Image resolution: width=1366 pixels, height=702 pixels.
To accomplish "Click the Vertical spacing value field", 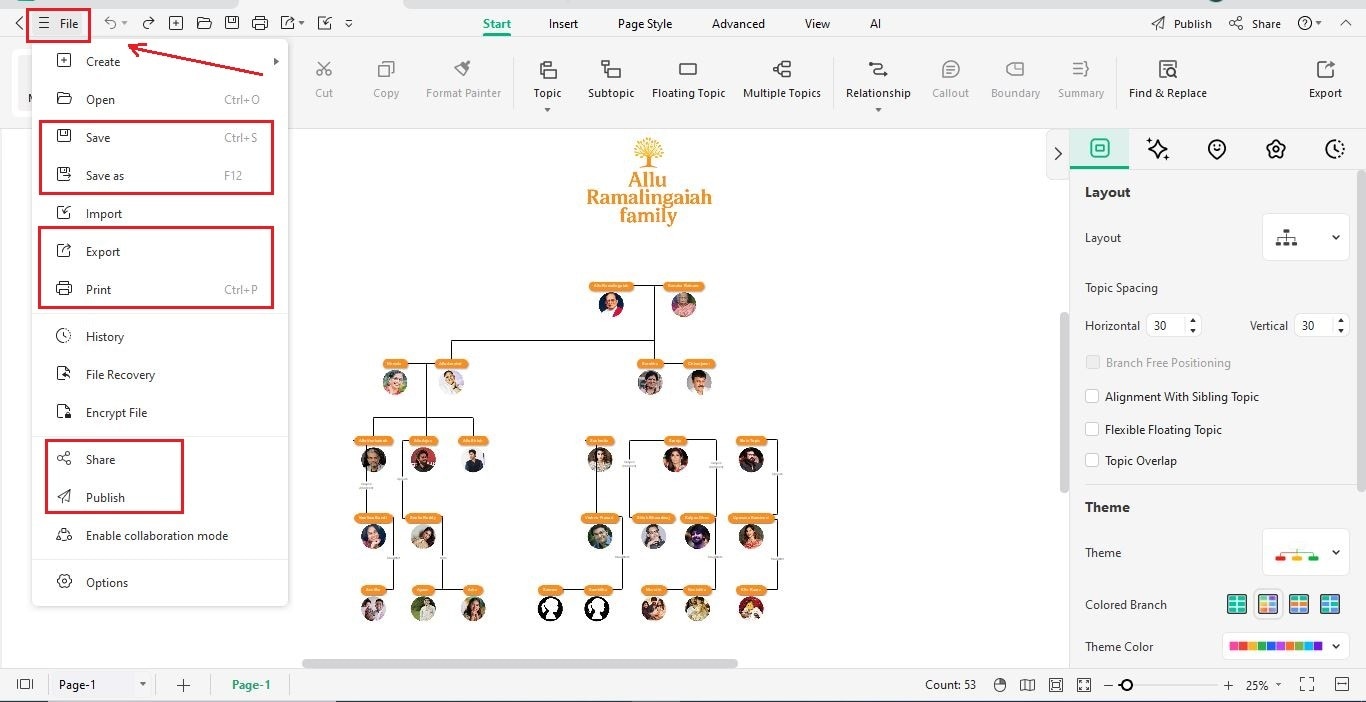I will pyautogui.click(x=1316, y=326).
